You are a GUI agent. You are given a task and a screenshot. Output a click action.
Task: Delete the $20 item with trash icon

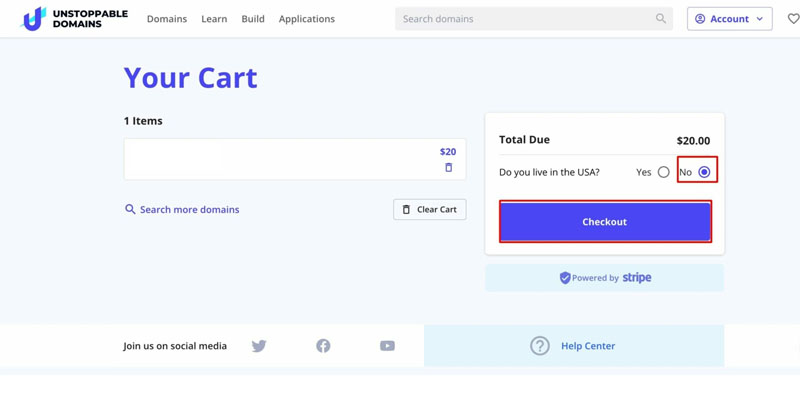(448, 167)
